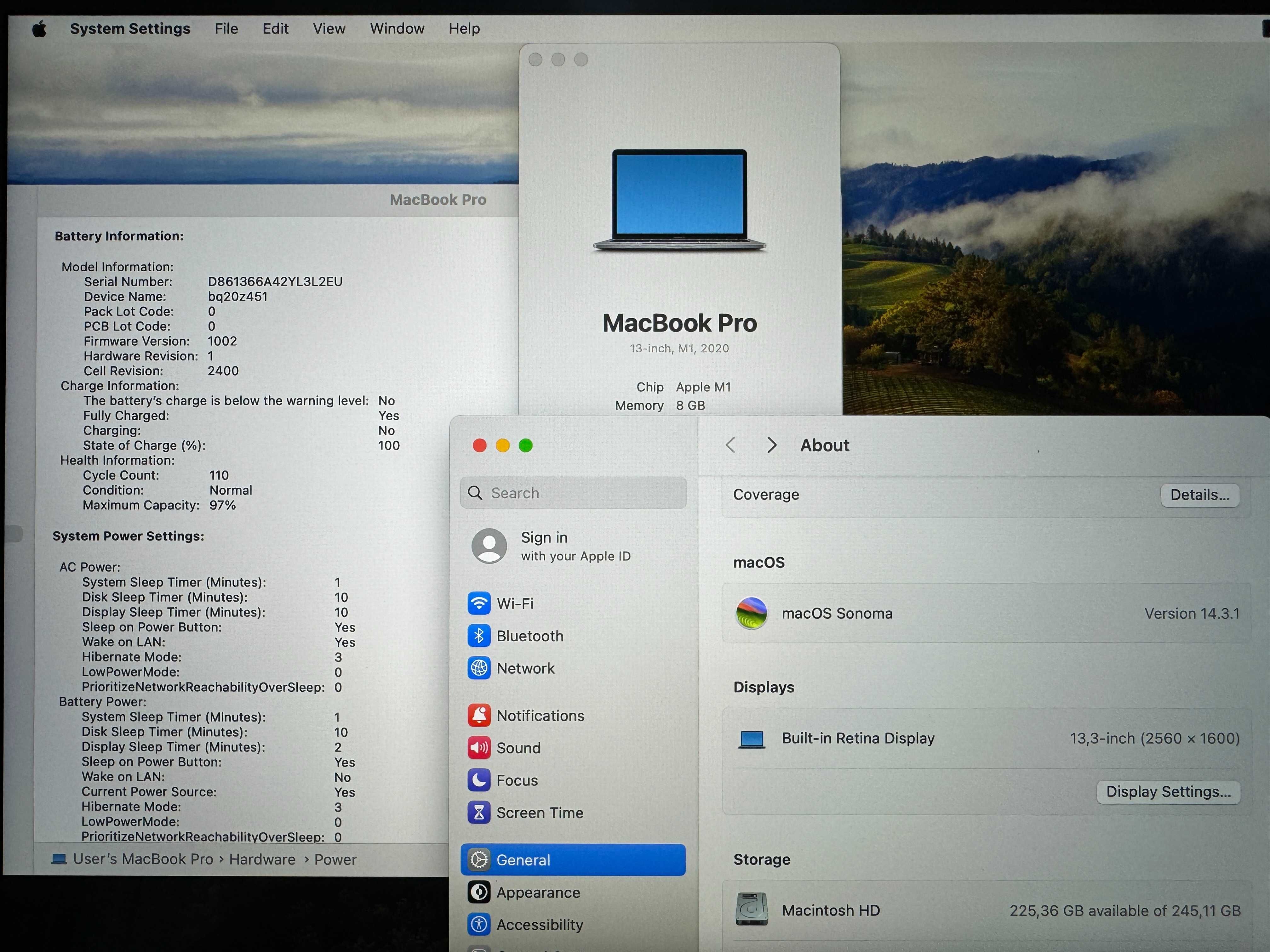Click the Battery Information heading

pos(119,236)
